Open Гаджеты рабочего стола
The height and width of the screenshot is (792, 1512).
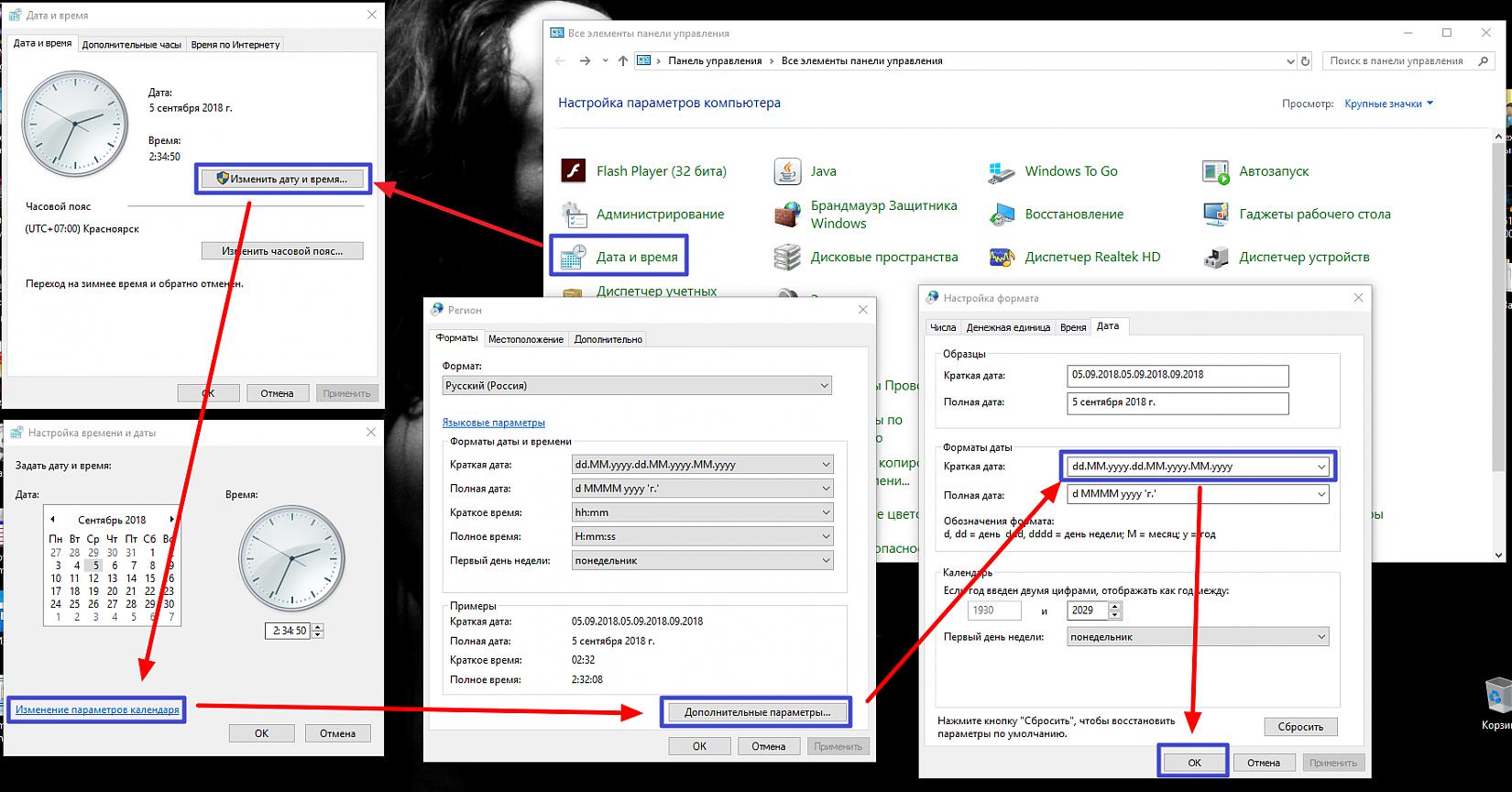pyautogui.click(x=1298, y=214)
